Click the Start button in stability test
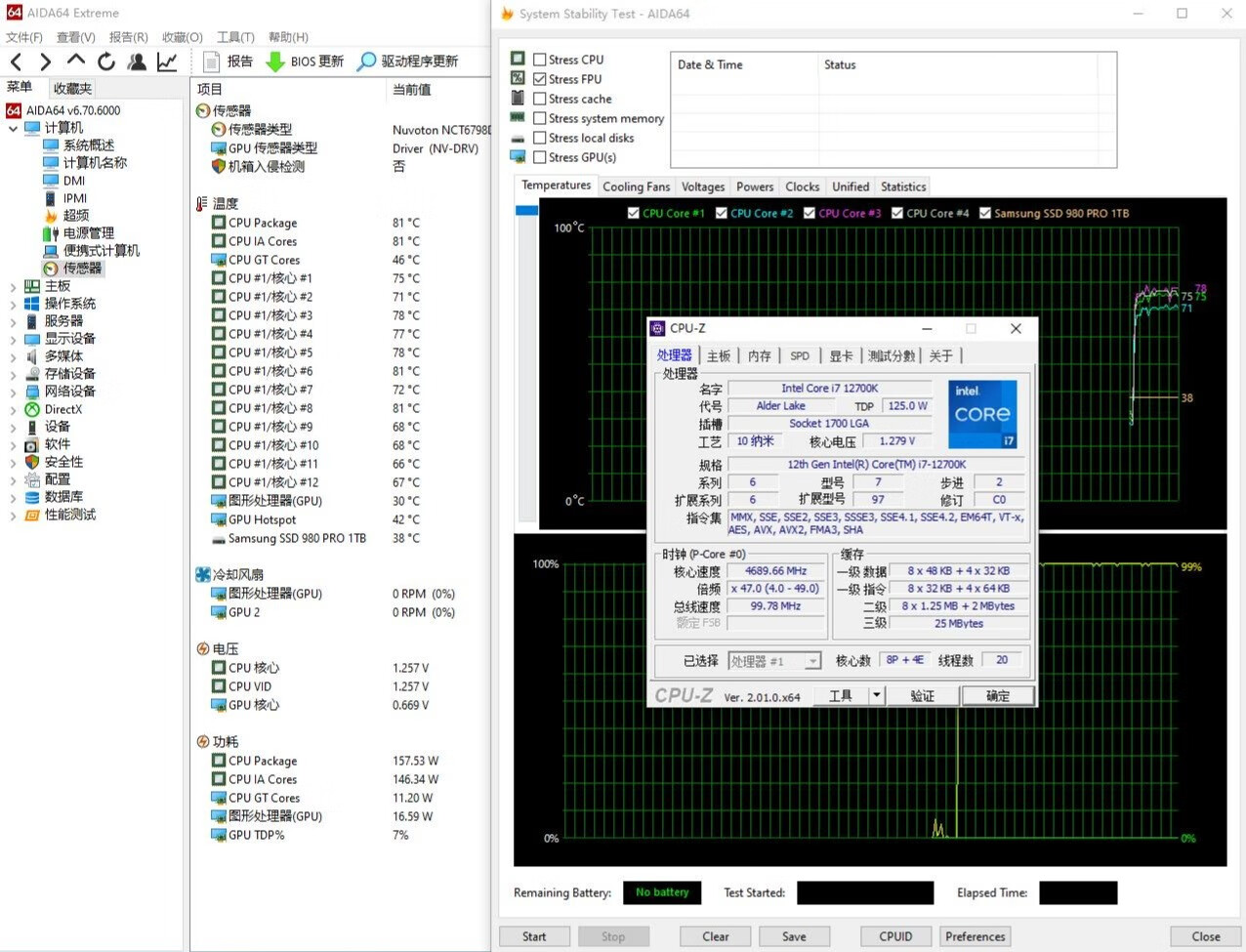Image resolution: width=1246 pixels, height=952 pixels. coord(534,936)
